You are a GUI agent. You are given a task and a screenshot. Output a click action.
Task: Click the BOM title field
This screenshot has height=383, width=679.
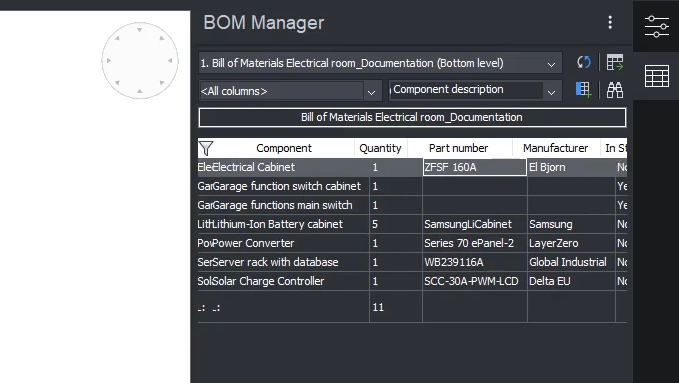[412, 117]
